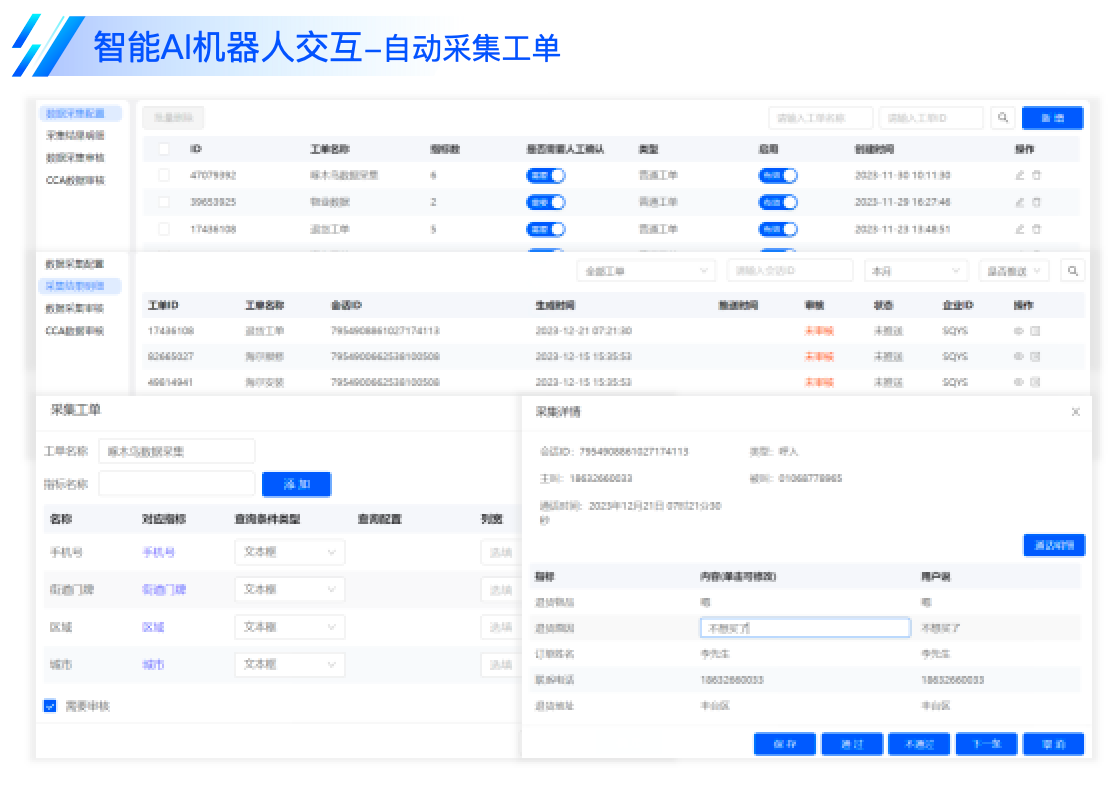Click the 不通过 reject button
This screenshot has height=788, width=1114.
(x=919, y=744)
